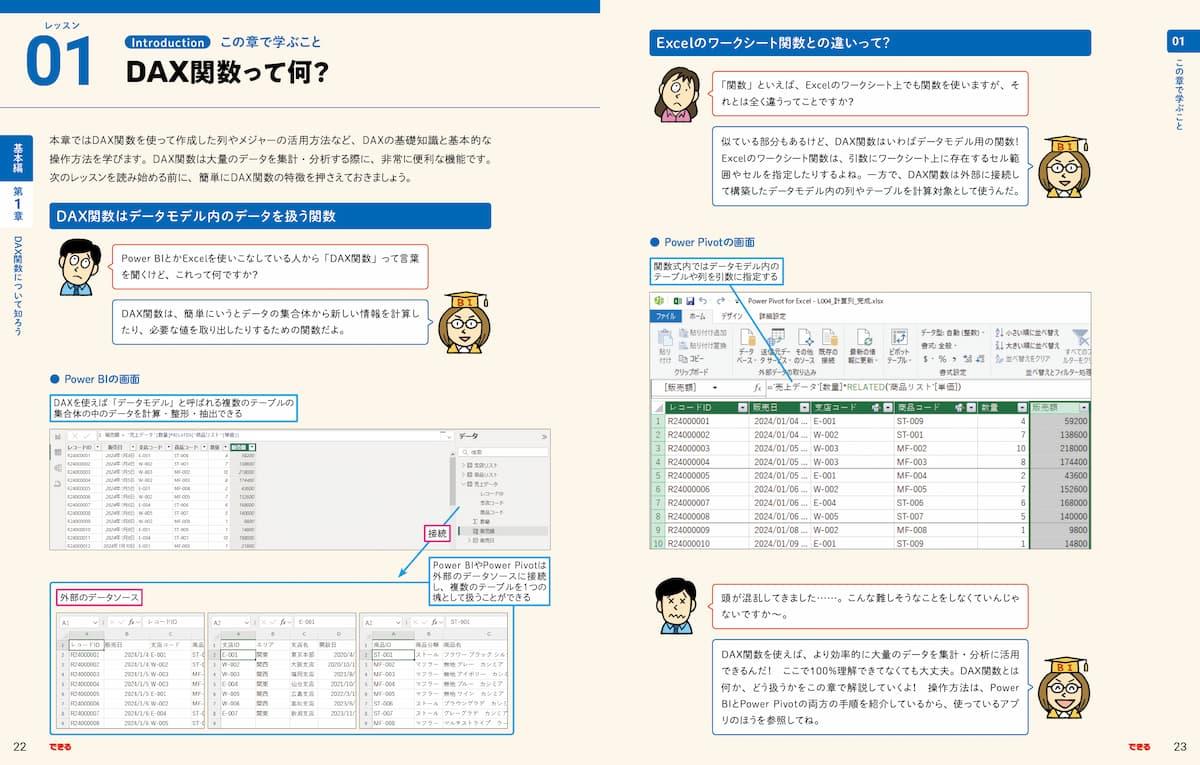
Task: Click the 既存の接続 icon
Action: [828, 345]
